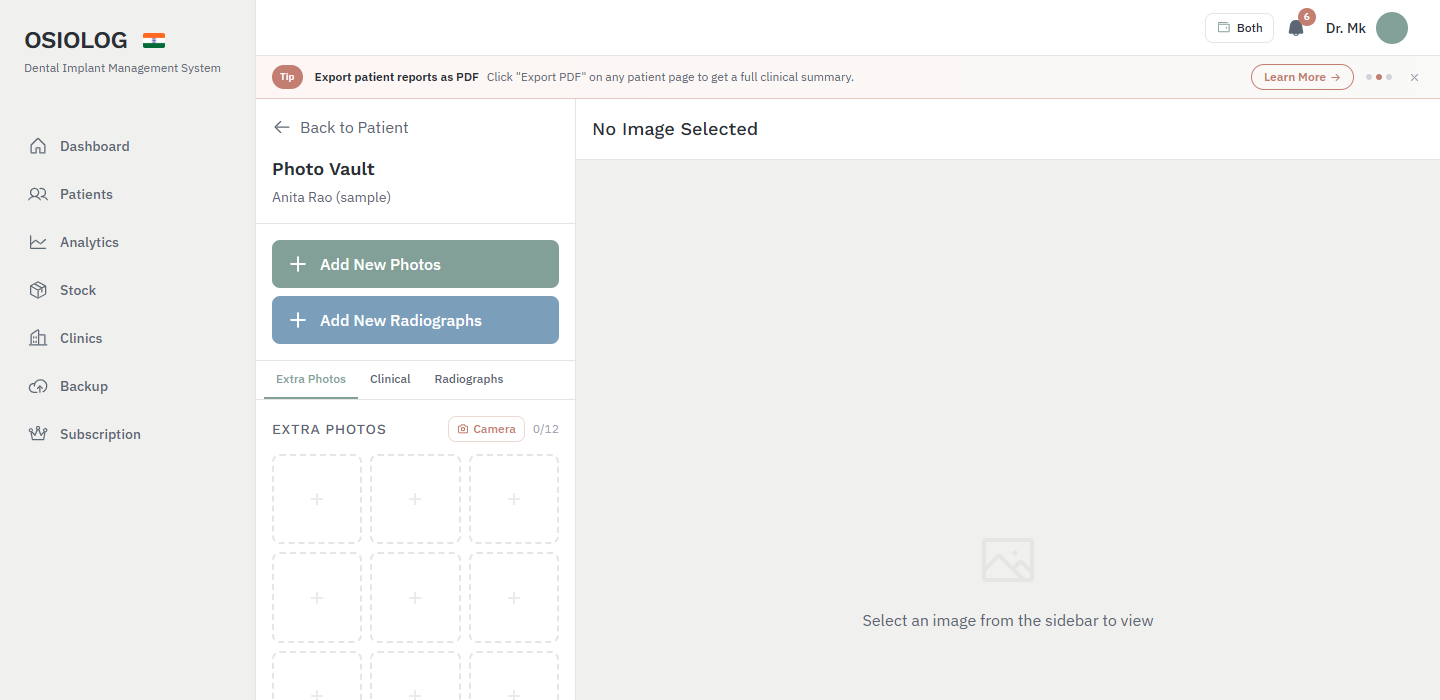Click Add New Radiographs button
The height and width of the screenshot is (700, 1440).
tap(415, 320)
